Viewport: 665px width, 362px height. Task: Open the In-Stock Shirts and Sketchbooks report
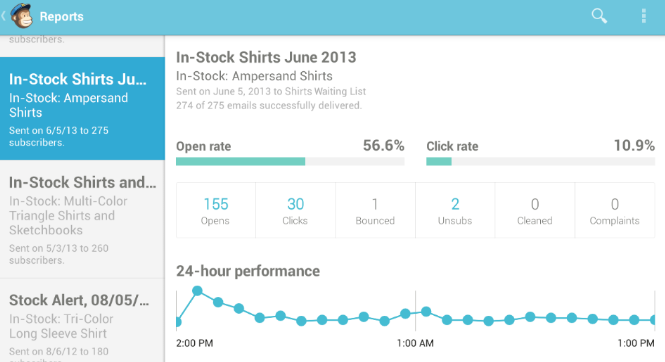pyautogui.click(x=82, y=219)
